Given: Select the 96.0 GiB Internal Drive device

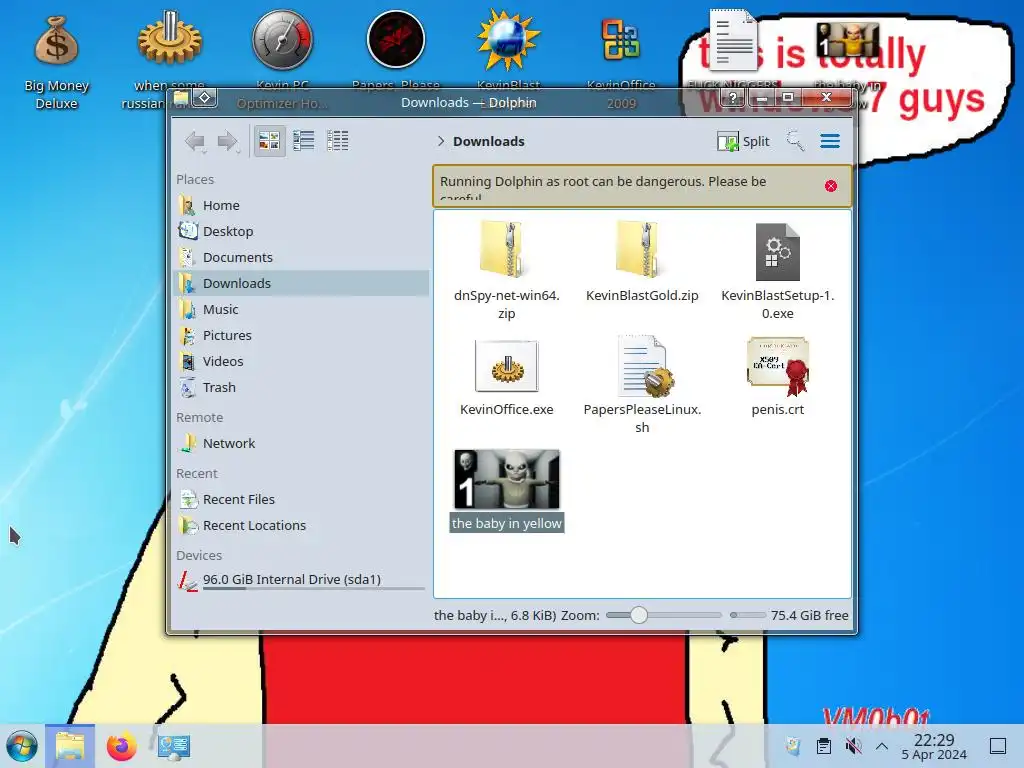Looking at the screenshot, I should [x=301, y=580].
